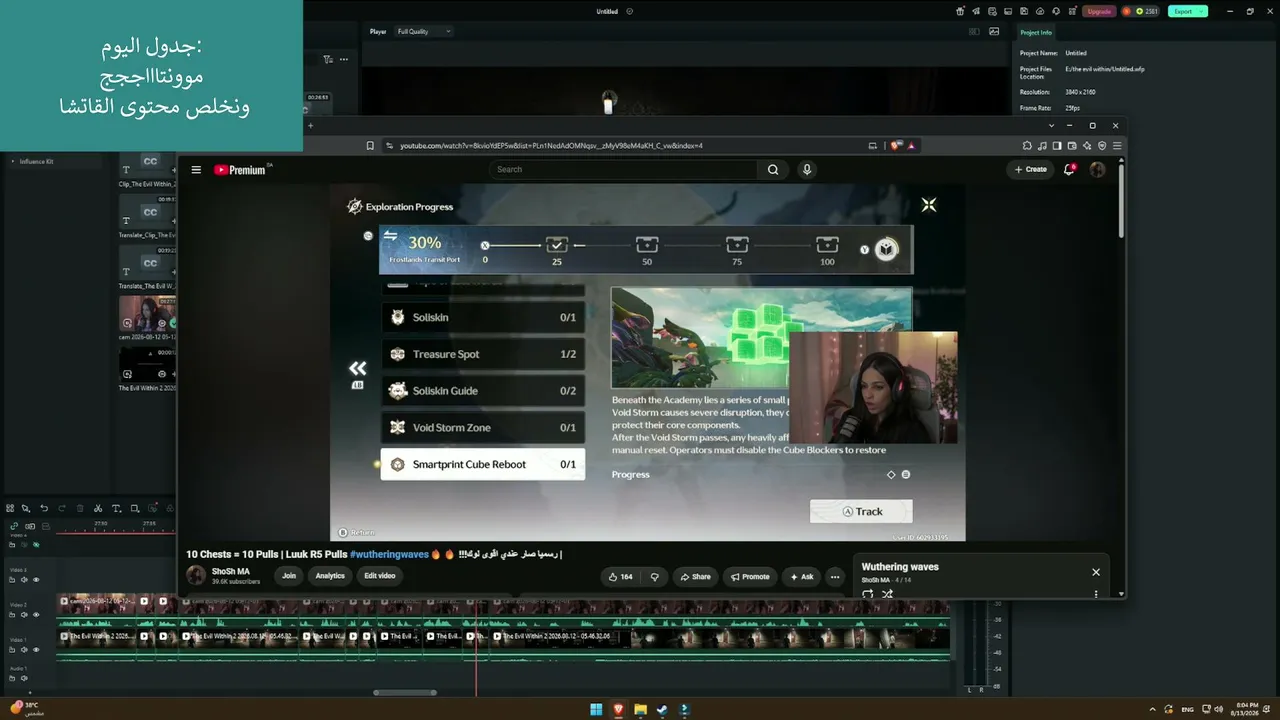Open the Project Info tab
This screenshot has width=1280, height=720.
tap(1036, 32)
